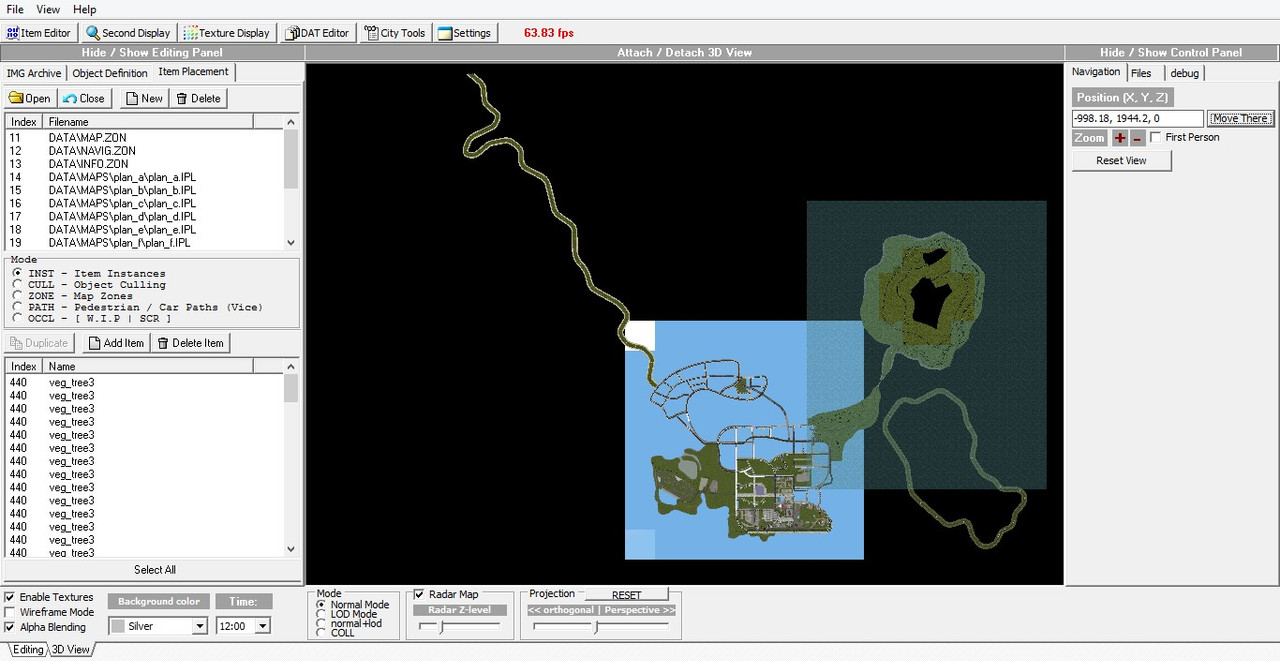Viewport: 1280px width, 661px height.
Task: Open Settings from the toolbar
Action: [x=465, y=32]
